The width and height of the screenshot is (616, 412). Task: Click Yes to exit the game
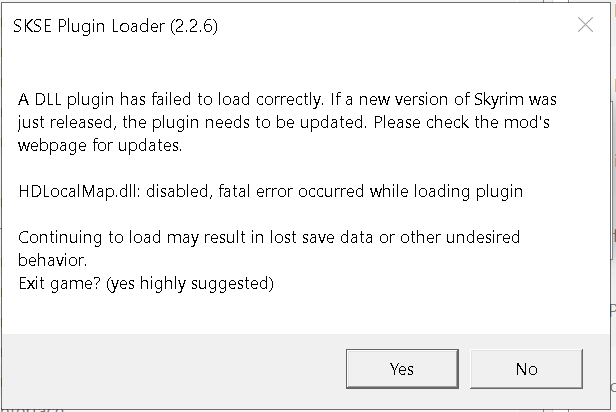(x=401, y=369)
